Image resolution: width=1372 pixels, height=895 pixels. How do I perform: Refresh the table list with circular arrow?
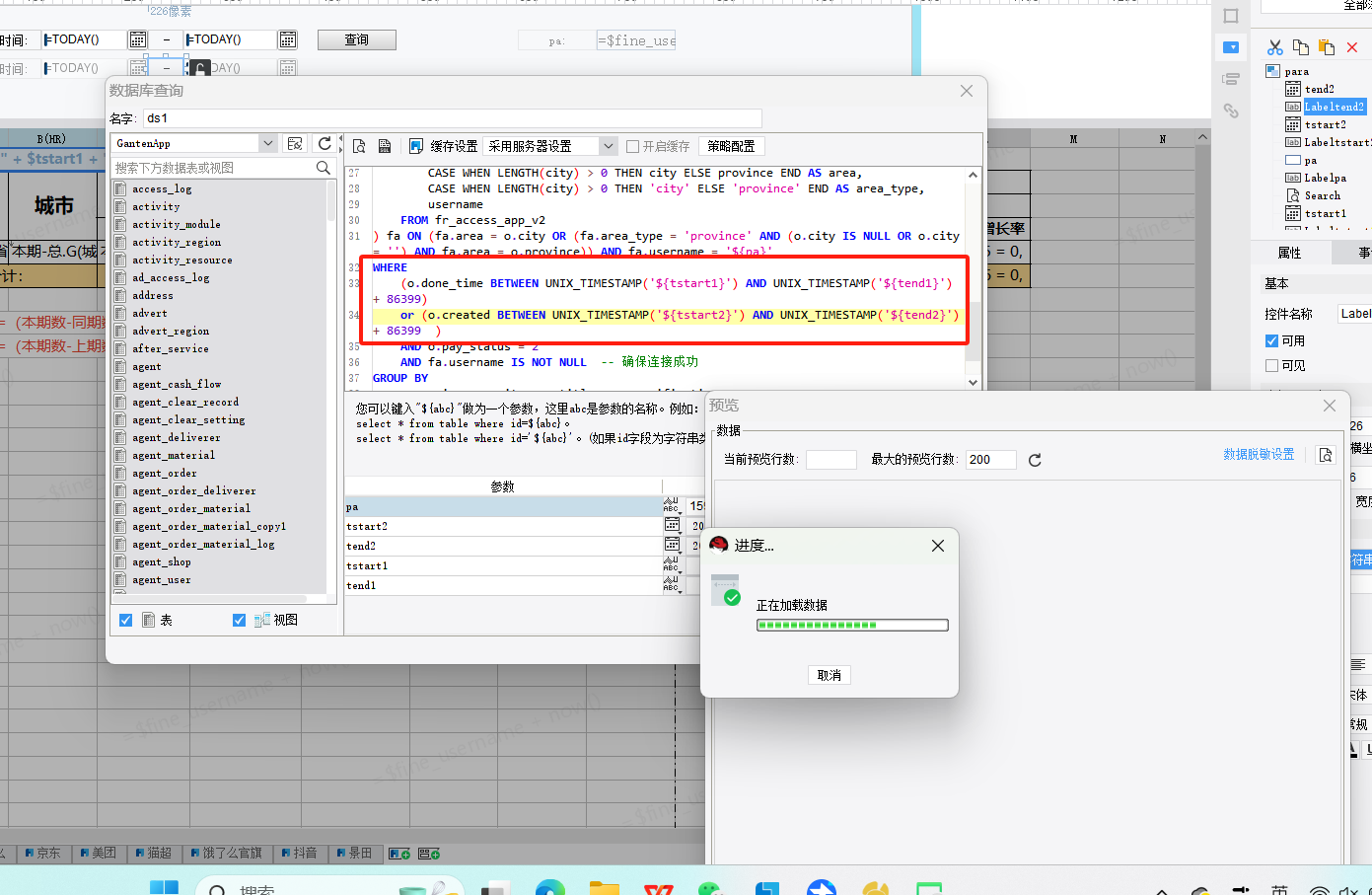[325, 143]
